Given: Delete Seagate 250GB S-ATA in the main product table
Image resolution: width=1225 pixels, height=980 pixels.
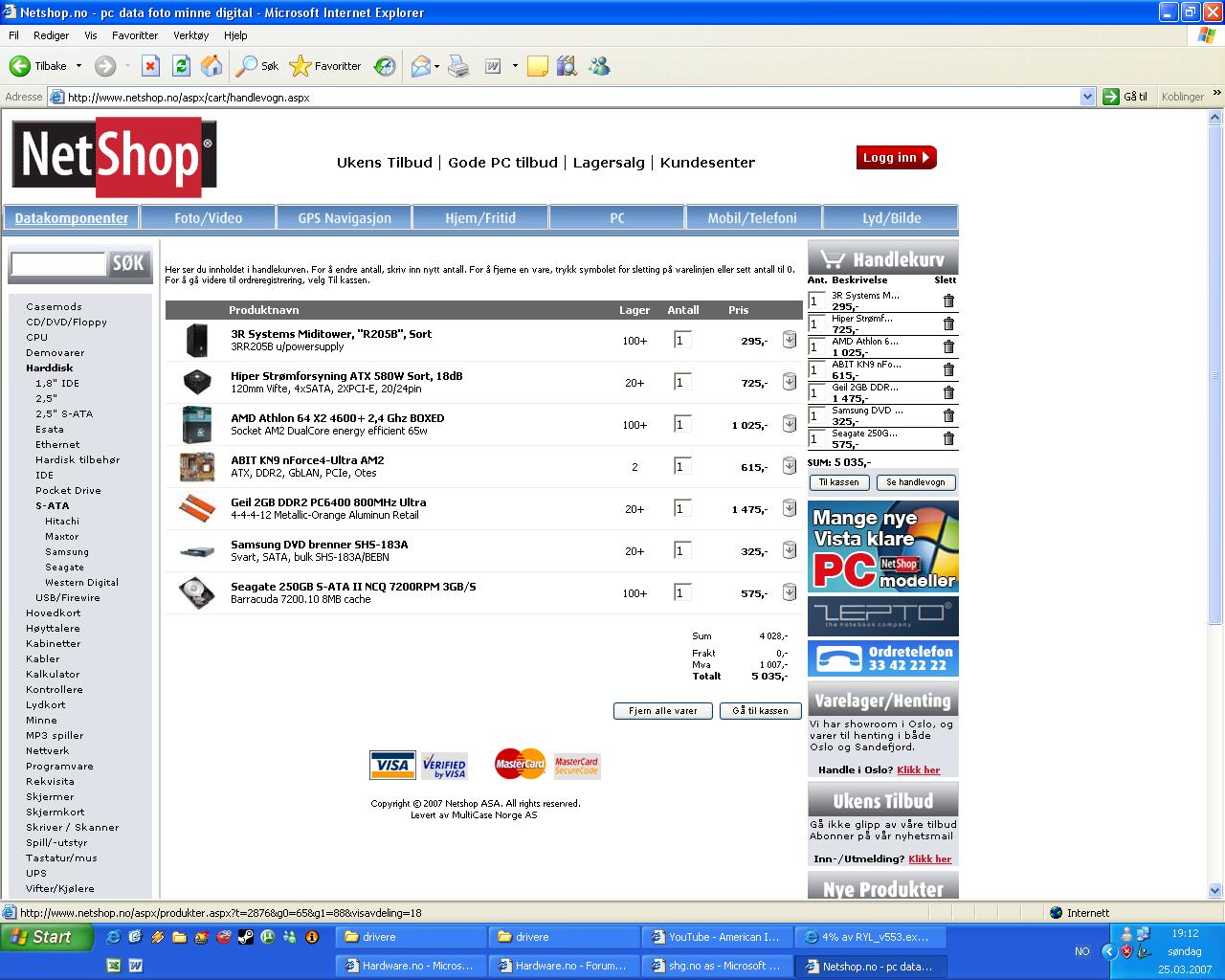Looking at the screenshot, I should [x=790, y=592].
